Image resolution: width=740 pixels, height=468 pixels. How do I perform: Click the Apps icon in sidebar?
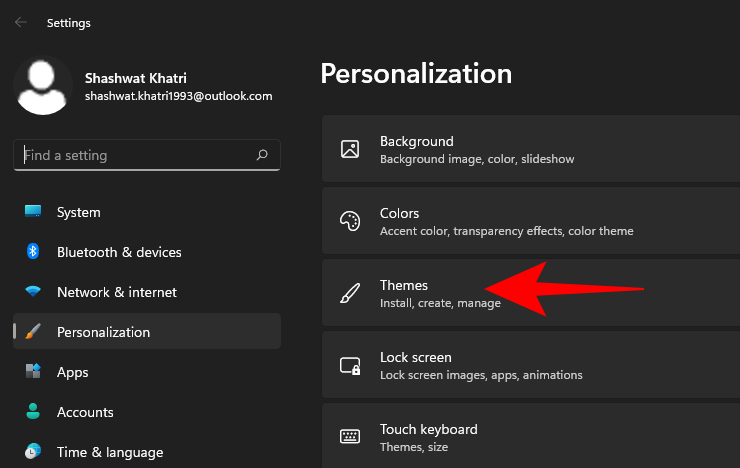click(x=33, y=372)
